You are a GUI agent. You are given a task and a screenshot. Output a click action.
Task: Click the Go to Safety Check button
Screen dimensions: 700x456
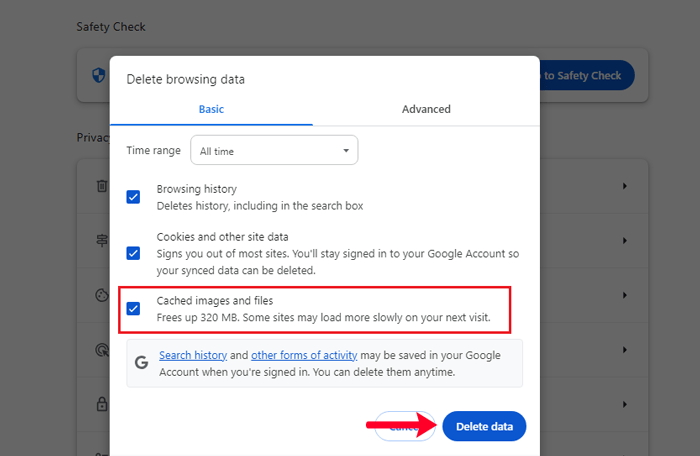(x=581, y=76)
